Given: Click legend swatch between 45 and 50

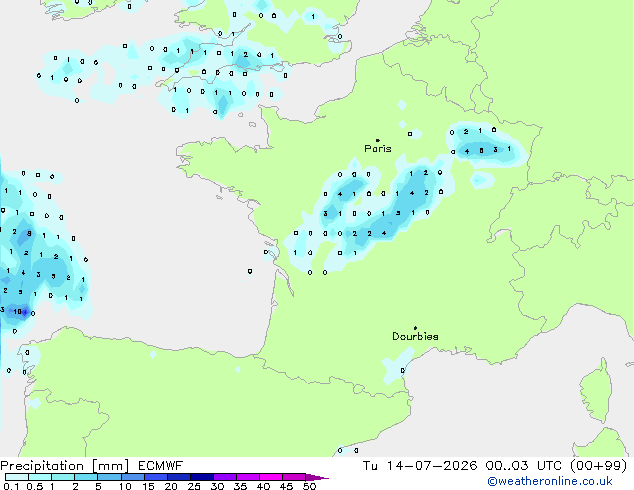Looking at the screenshot, I should pyautogui.click(x=294, y=477).
